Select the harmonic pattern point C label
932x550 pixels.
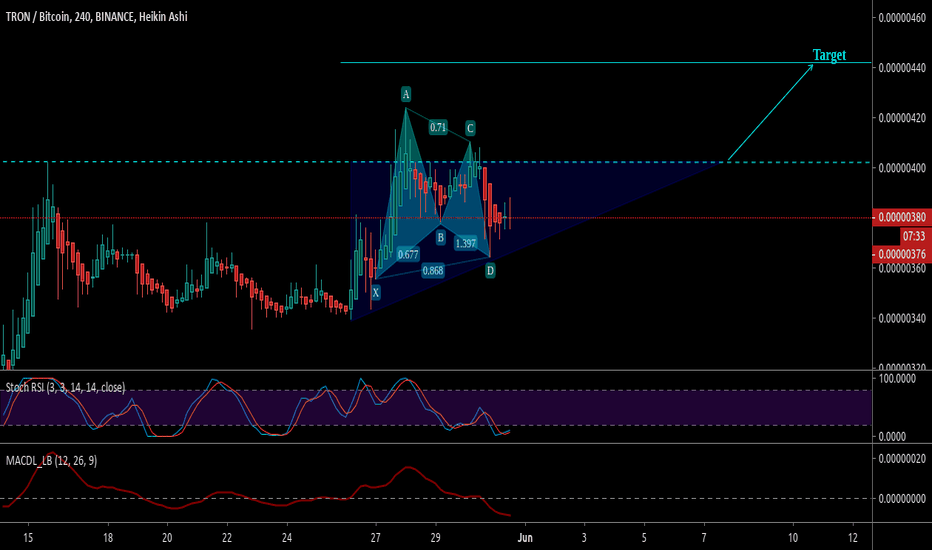(470, 128)
